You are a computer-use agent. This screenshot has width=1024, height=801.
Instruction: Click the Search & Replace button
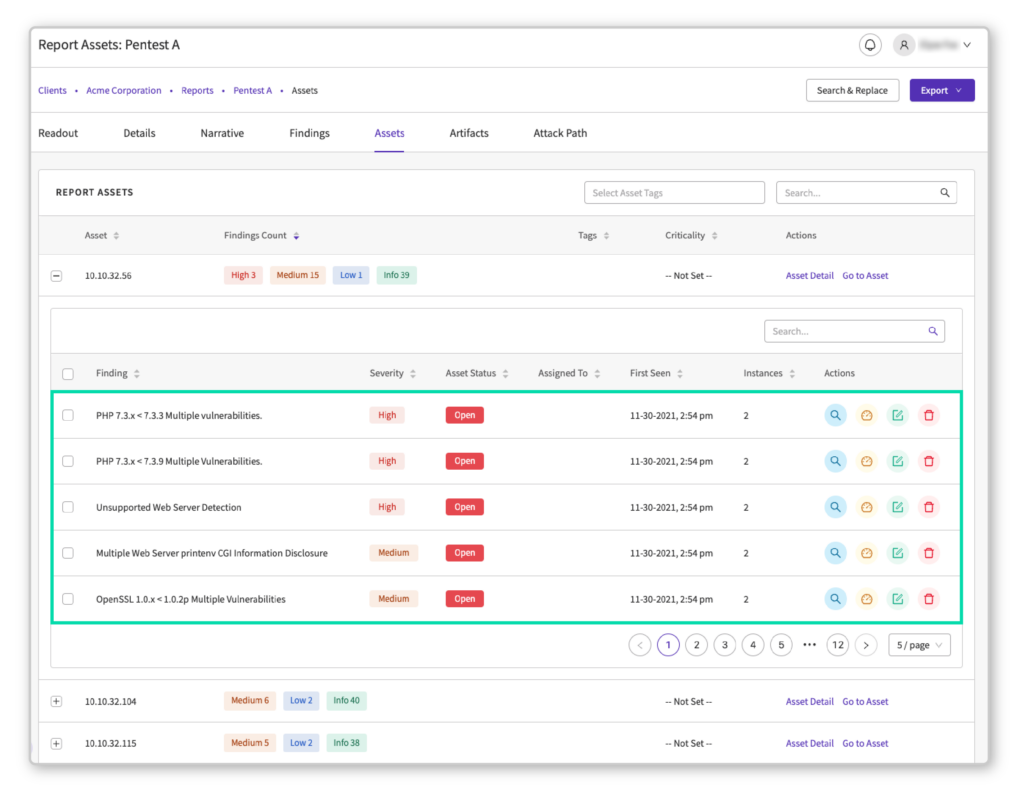coord(852,90)
